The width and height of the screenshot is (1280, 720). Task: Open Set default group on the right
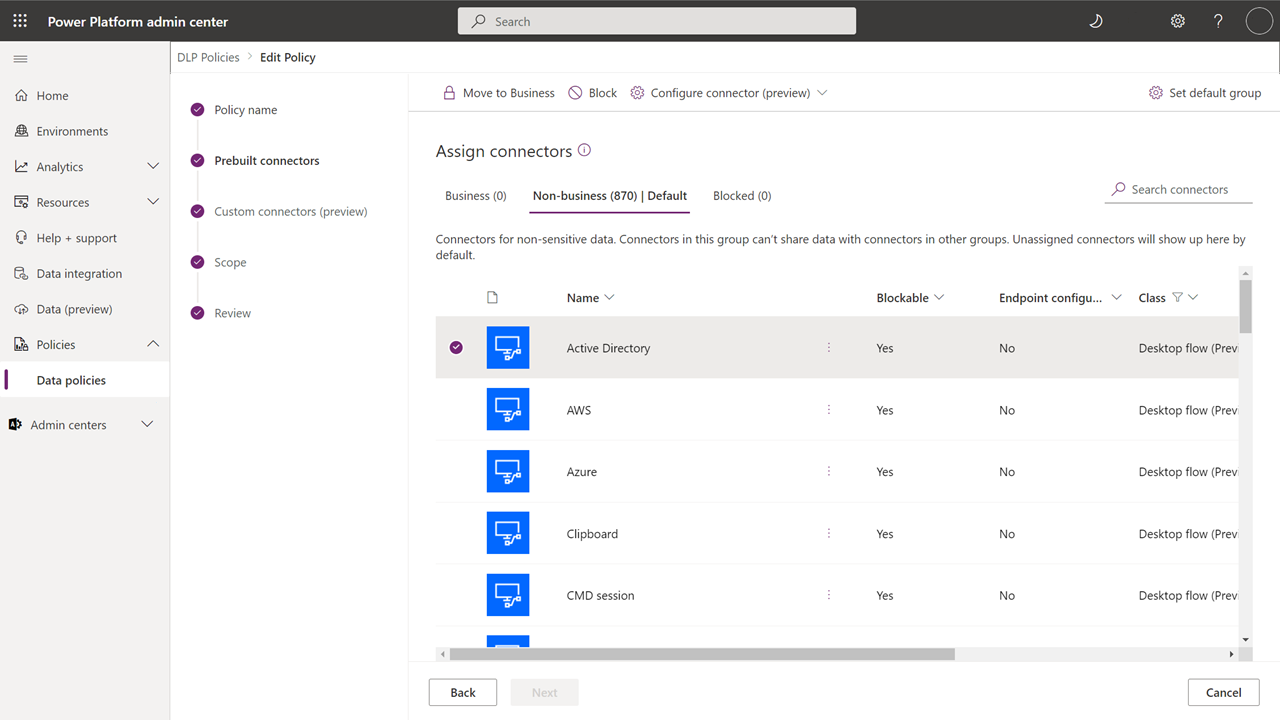pyautogui.click(x=1205, y=92)
